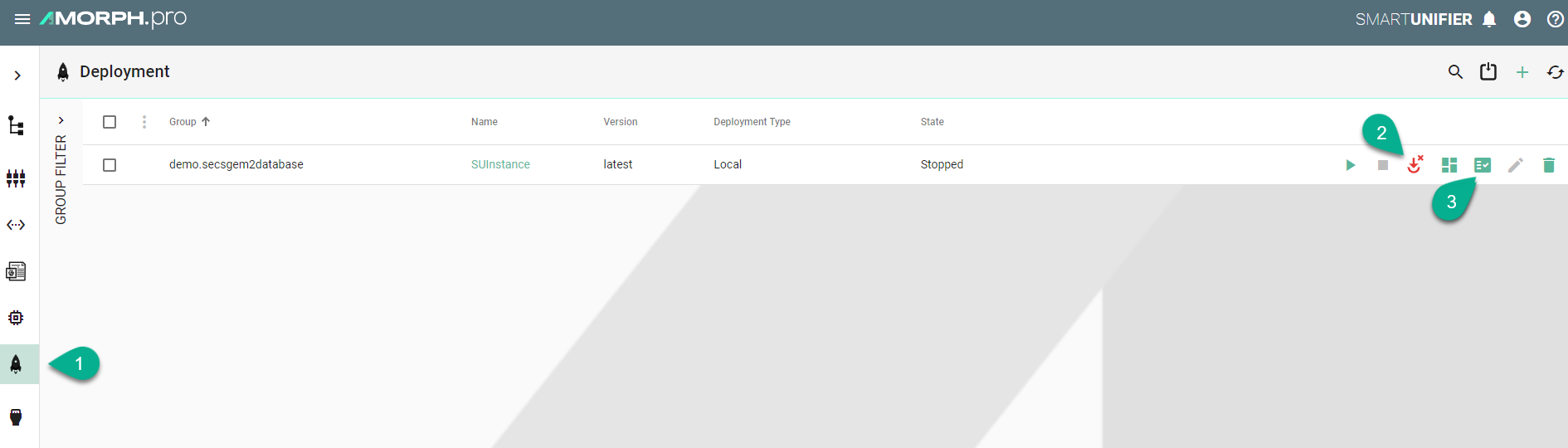Delete the SUInstance deployment with trash
The image size is (1568, 448).
click(x=1549, y=165)
